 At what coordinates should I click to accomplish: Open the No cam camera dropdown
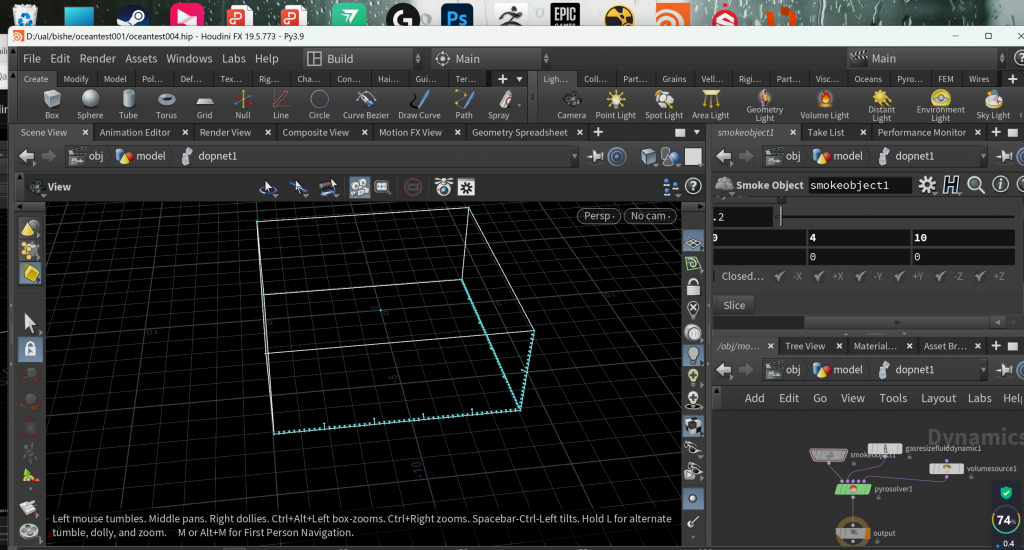tap(650, 216)
